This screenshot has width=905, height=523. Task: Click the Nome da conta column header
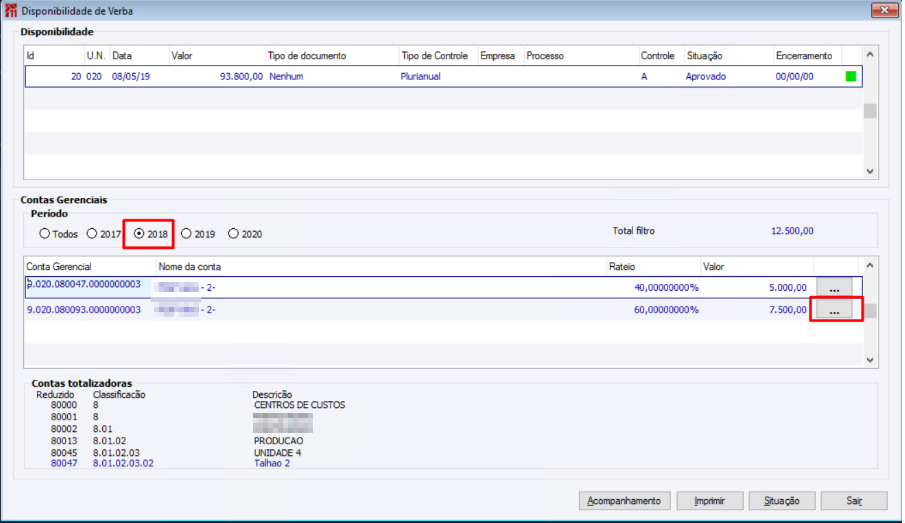(382, 267)
